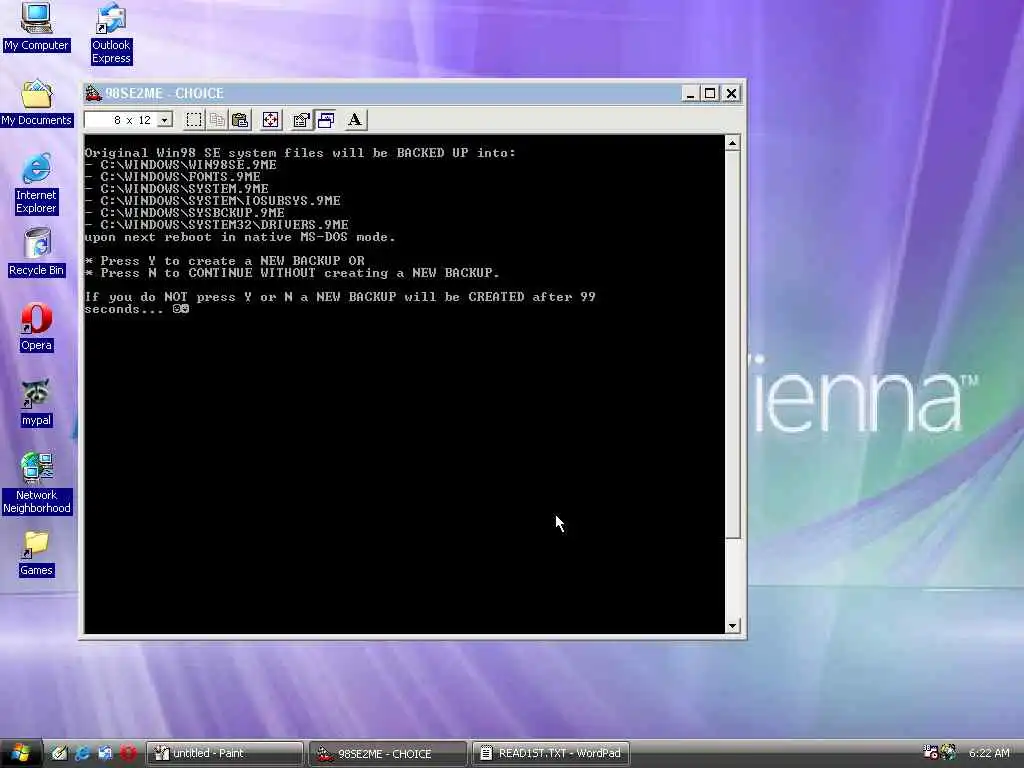
Task: Click 'upon next reboot in native MS-DOS mode.'
Action: [x=240, y=236]
